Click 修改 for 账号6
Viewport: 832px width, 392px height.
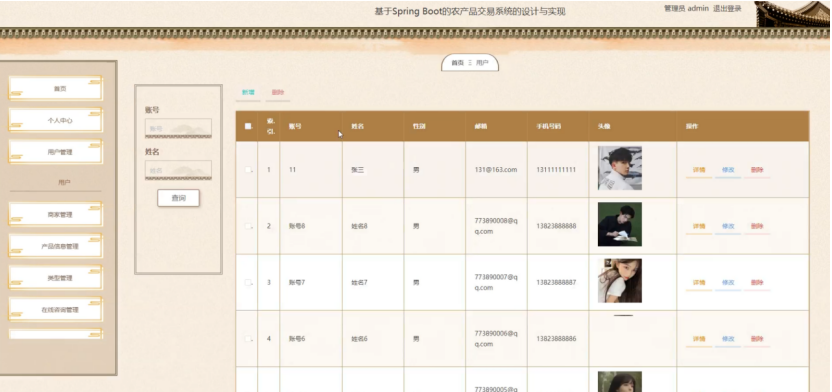728,339
